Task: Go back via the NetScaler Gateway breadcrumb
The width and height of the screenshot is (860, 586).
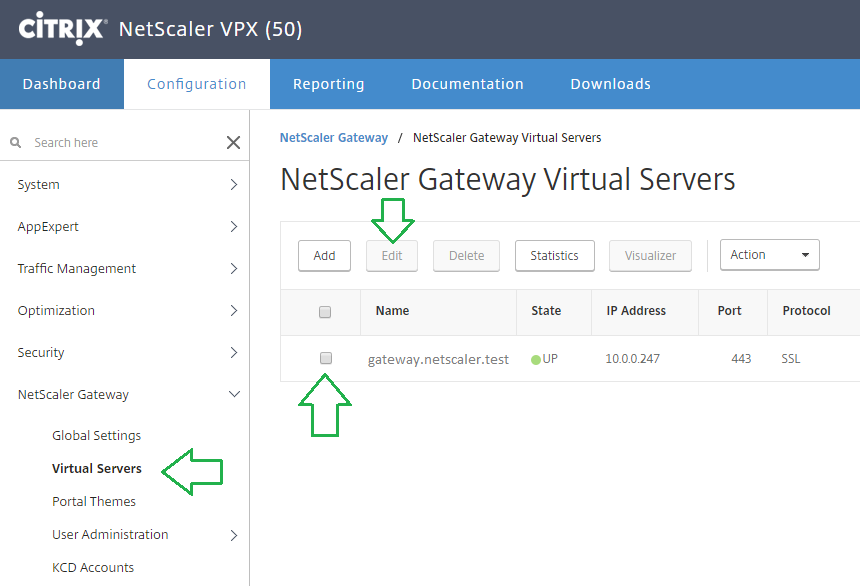Action: point(333,137)
